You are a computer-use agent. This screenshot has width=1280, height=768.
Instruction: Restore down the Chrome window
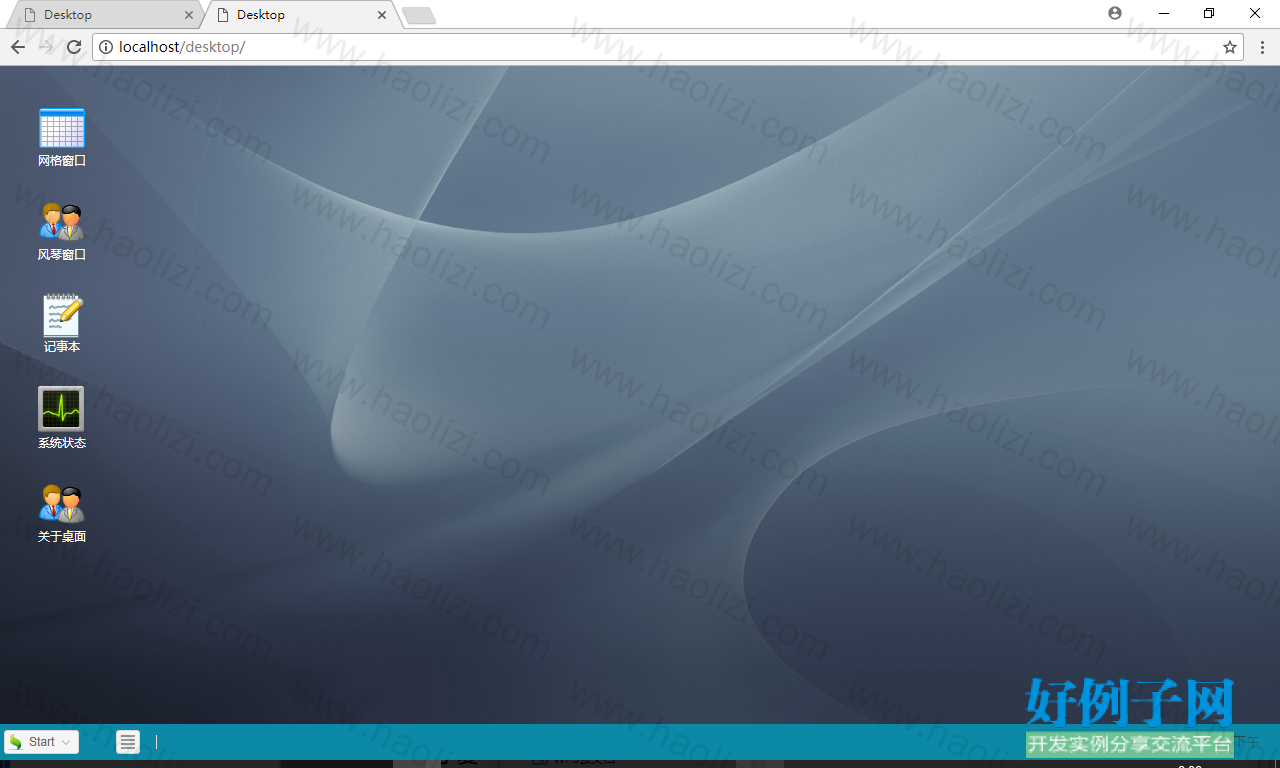click(1209, 14)
